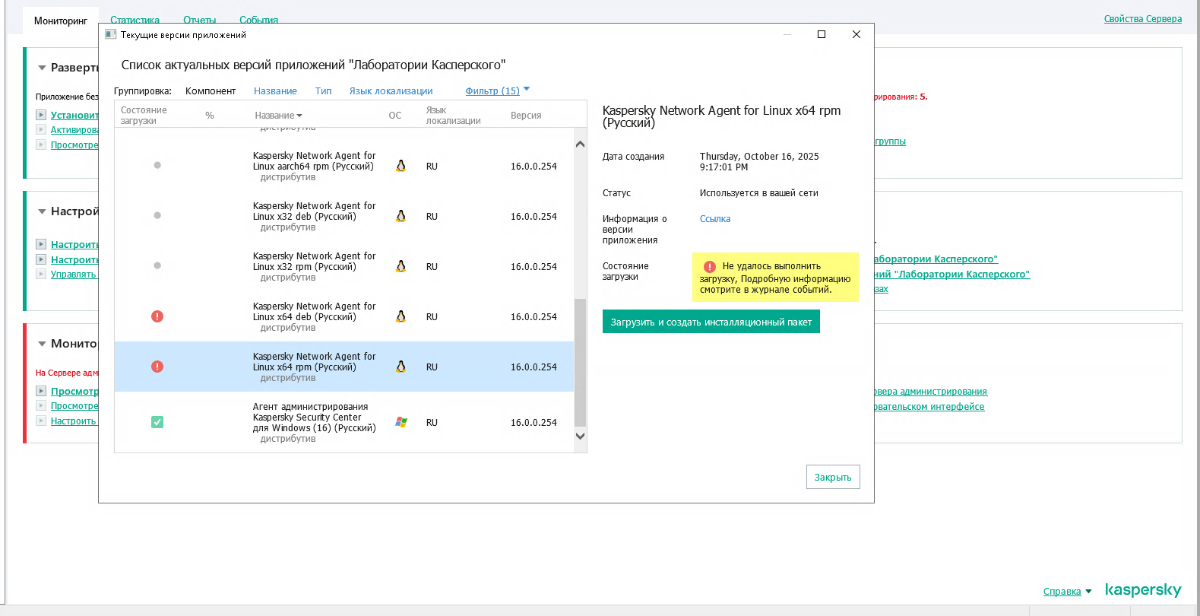1200x616 pixels.
Task: Group list by Язык локализации
Action: 390,91
